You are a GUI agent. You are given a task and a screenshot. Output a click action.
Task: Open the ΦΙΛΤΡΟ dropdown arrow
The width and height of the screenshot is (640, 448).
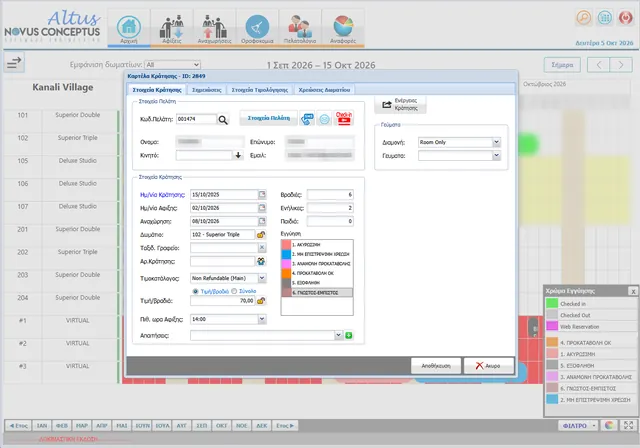[x=594, y=426]
